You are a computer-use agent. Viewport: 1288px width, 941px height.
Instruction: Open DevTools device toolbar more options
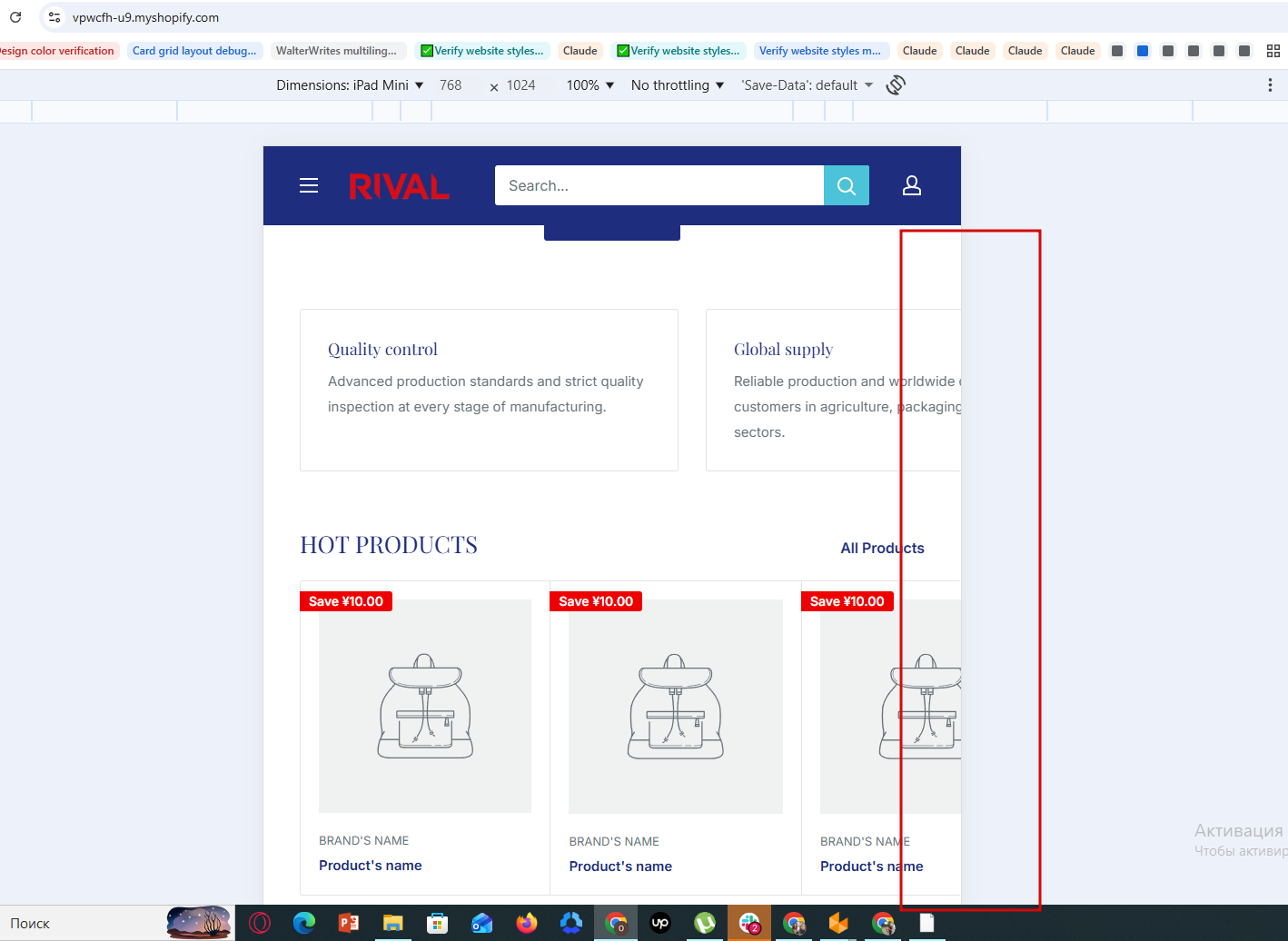pyautogui.click(x=1270, y=84)
